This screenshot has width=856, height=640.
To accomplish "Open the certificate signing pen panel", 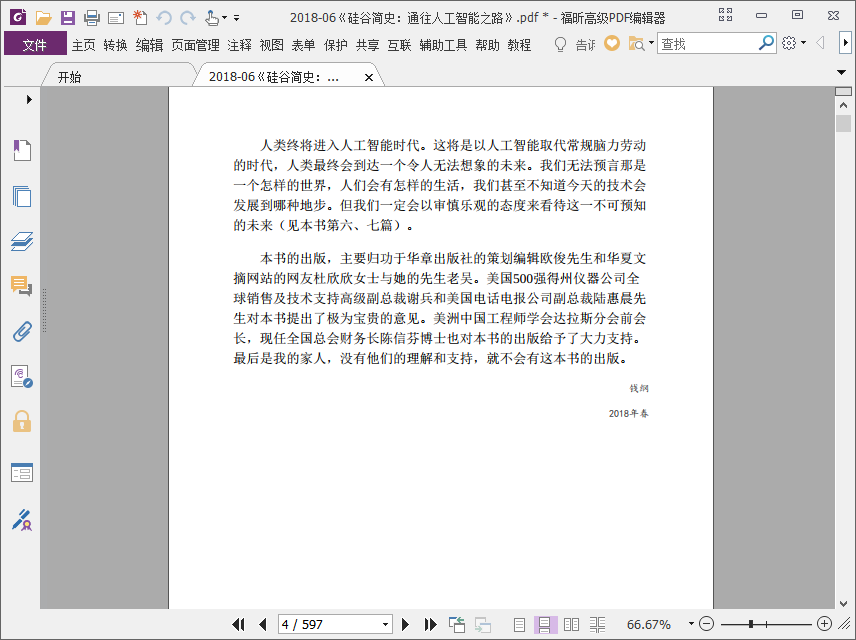I will tap(22, 520).
